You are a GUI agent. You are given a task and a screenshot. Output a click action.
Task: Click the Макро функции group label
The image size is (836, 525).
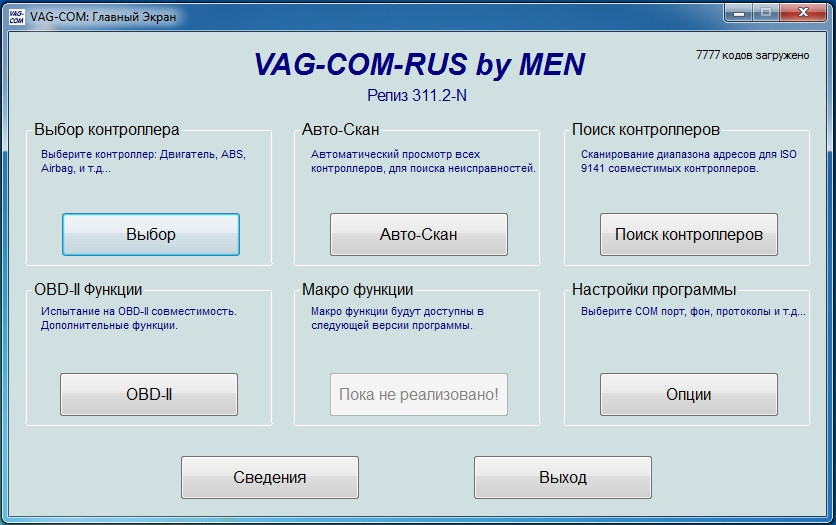(x=357, y=289)
